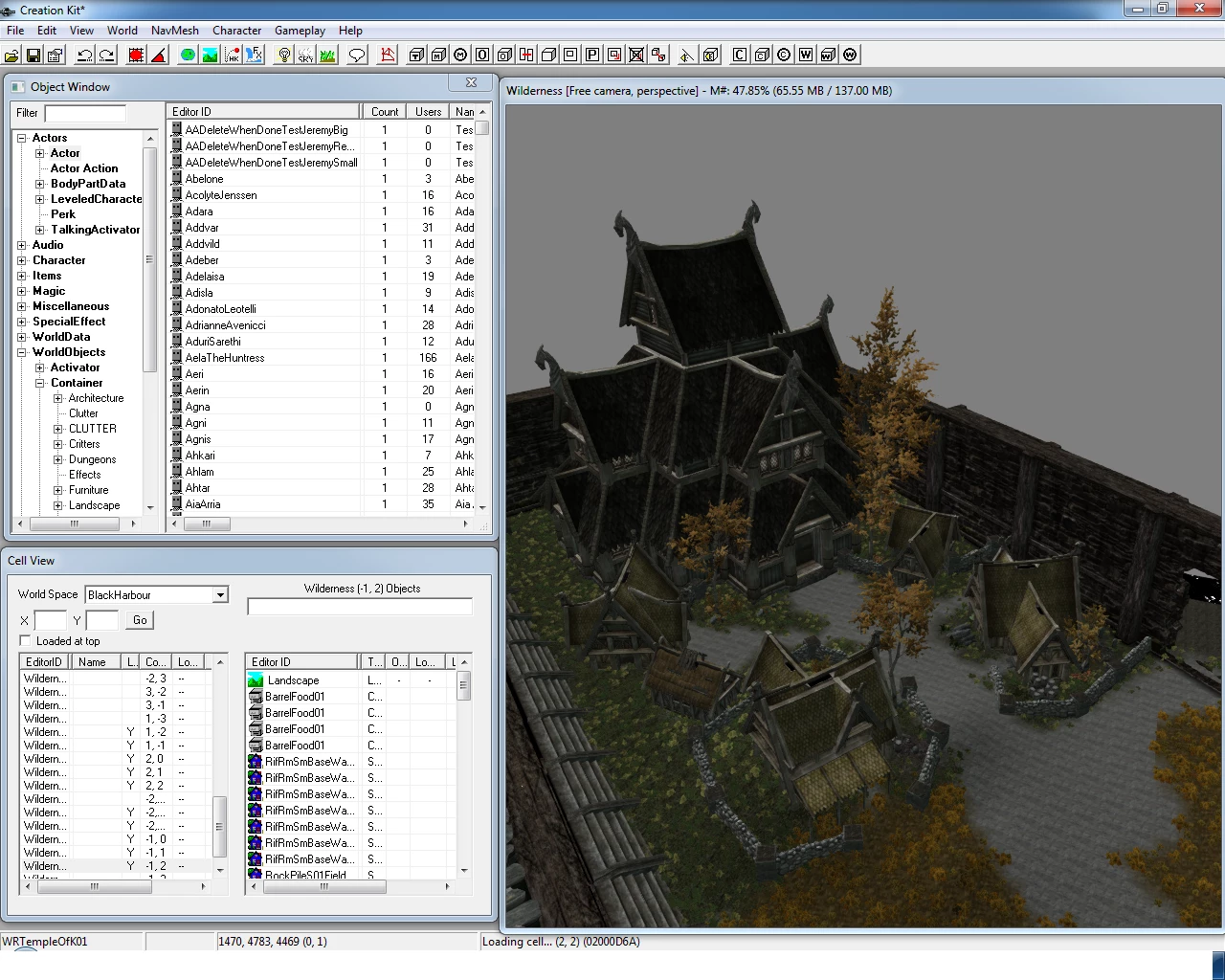Click the X coordinate input field
This screenshot has height=980, width=1225.
click(x=50, y=620)
